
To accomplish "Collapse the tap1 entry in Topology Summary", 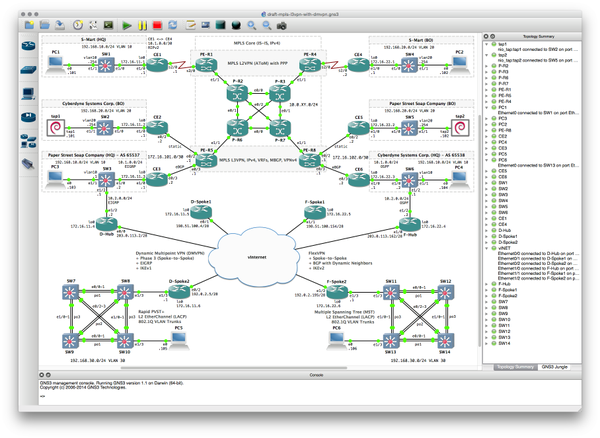I will [x=487, y=44].
